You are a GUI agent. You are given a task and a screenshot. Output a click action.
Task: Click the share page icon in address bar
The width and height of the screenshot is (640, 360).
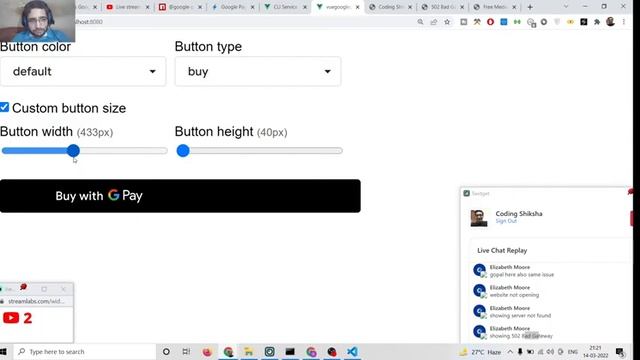434,22
